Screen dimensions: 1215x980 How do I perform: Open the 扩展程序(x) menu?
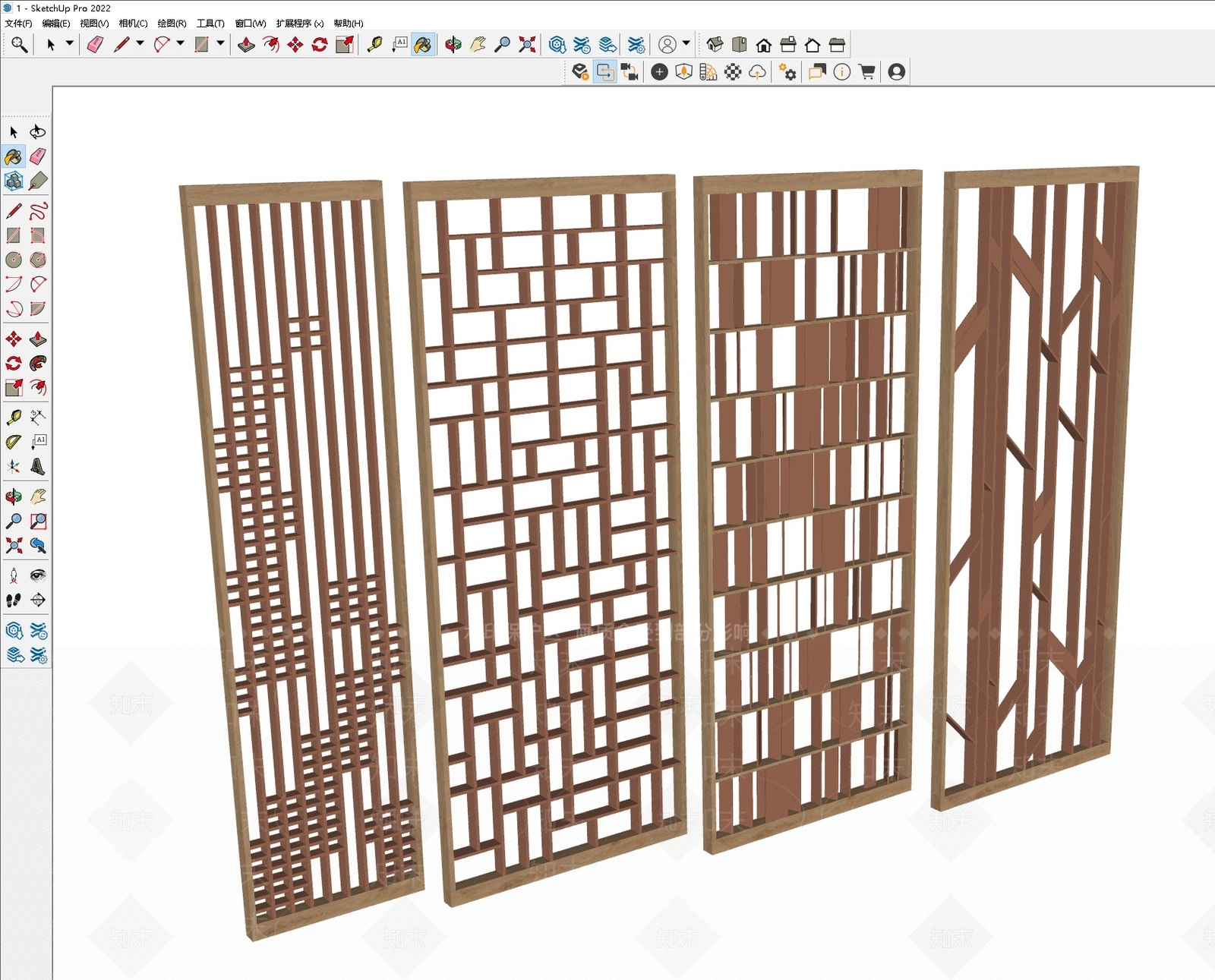click(300, 24)
